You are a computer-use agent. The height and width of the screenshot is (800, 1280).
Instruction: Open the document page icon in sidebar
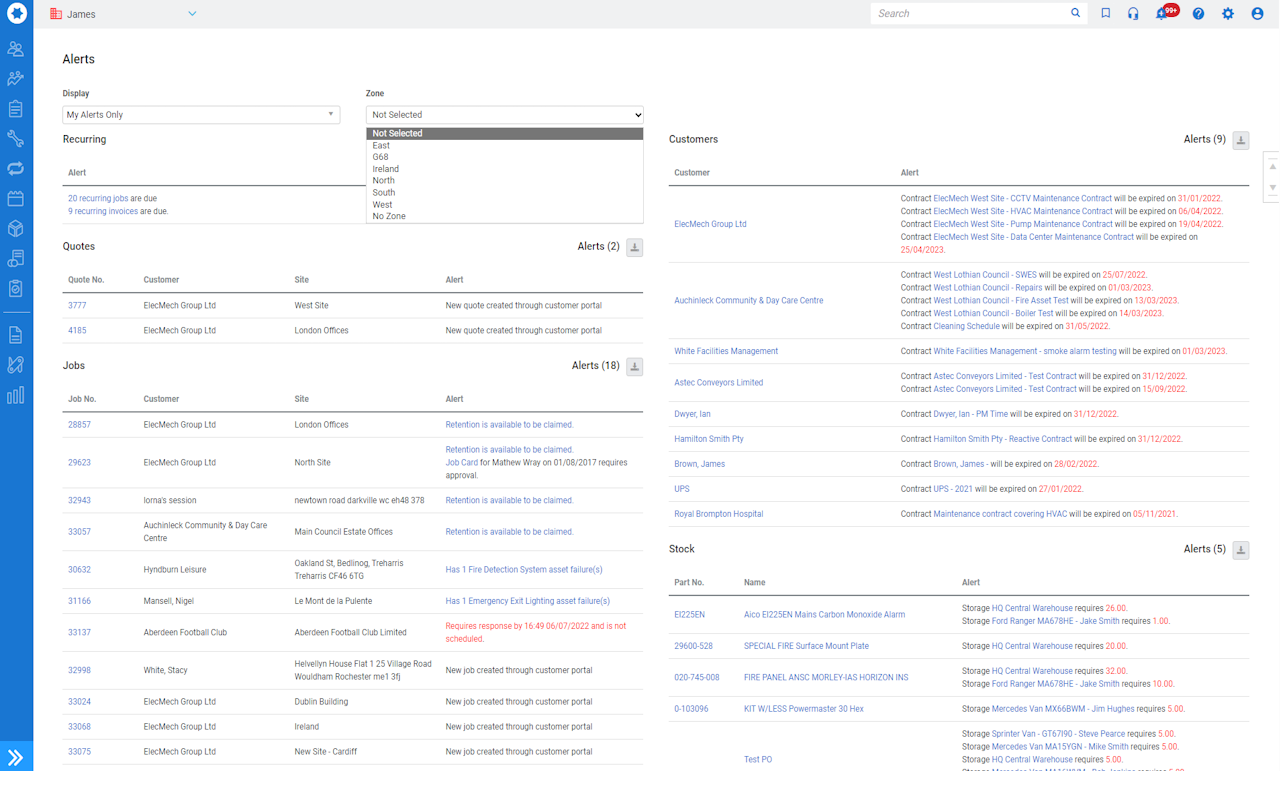coord(16,335)
